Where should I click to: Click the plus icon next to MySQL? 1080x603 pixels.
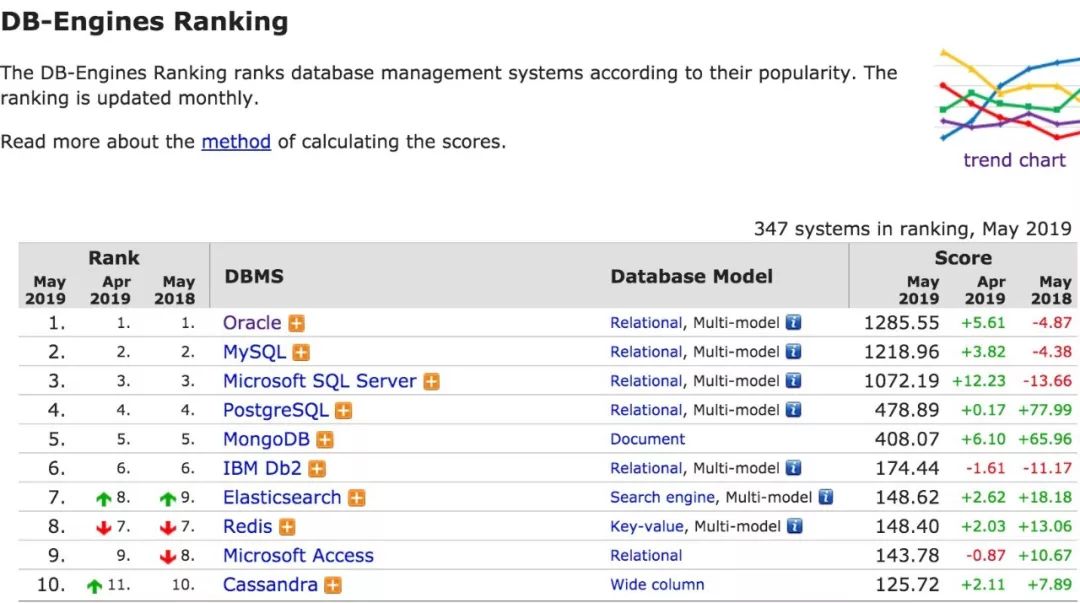(x=301, y=352)
